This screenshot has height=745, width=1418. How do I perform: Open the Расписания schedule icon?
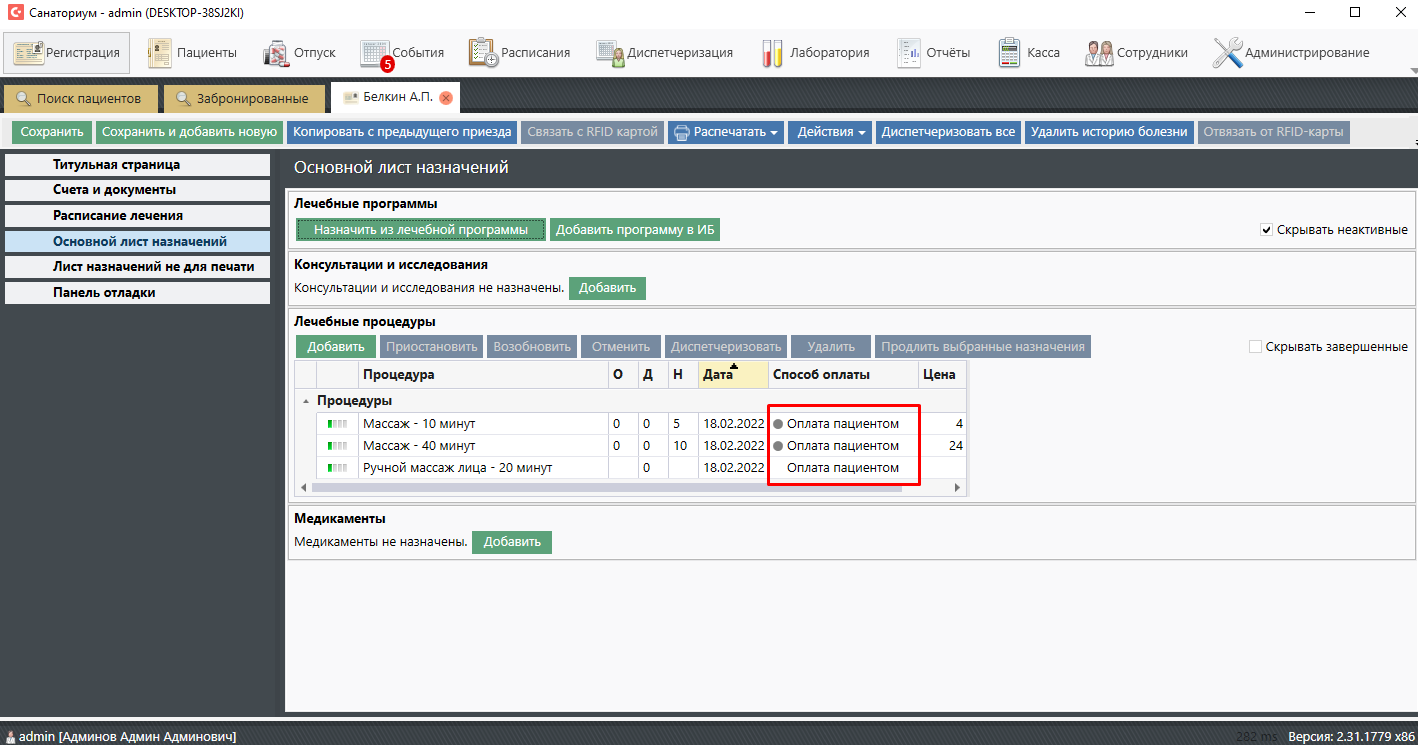483,53
